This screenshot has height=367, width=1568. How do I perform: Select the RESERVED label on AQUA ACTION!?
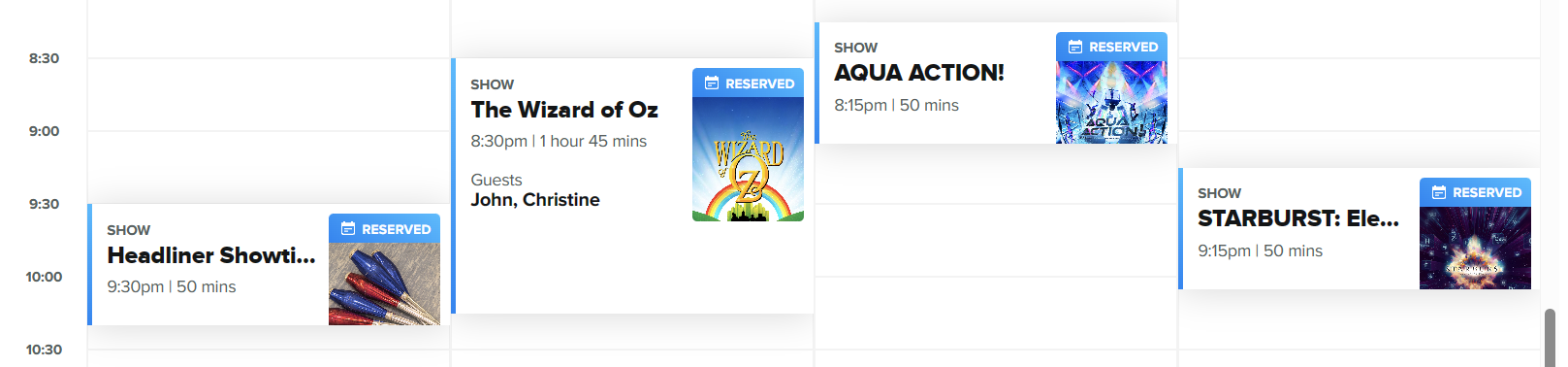(x=1123, y=47)
